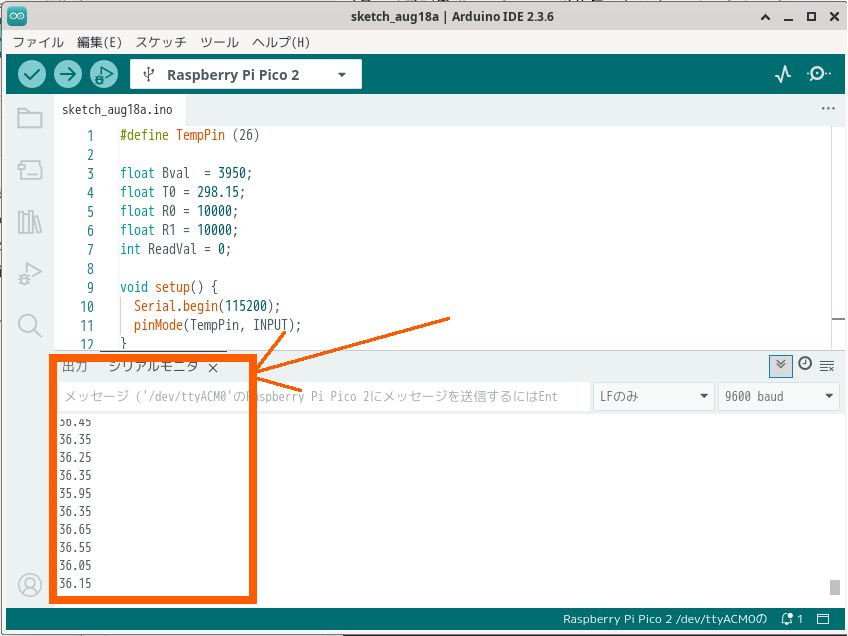Open the Serial Plotter waveform icon

[x=783, y=74]
